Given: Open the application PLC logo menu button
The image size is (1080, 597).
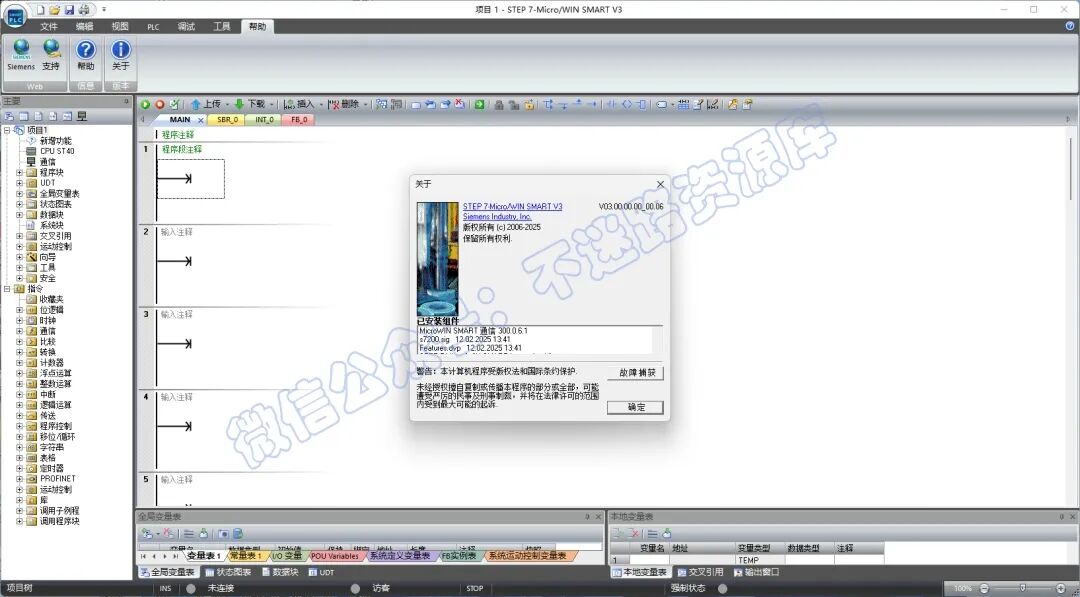Looking at the screenshot, I should pos(15,16).
